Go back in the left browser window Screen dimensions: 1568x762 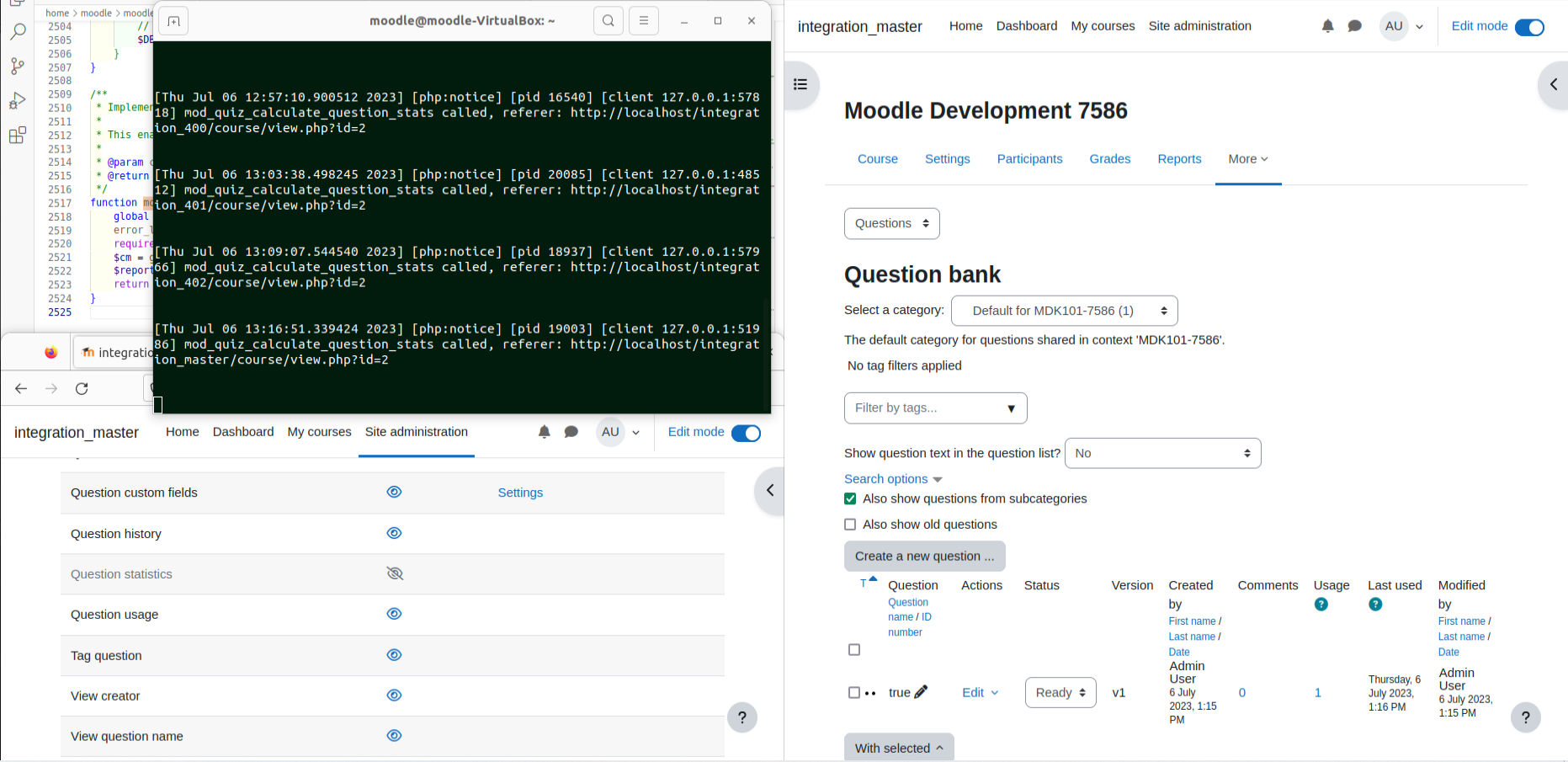click(21, 388)
